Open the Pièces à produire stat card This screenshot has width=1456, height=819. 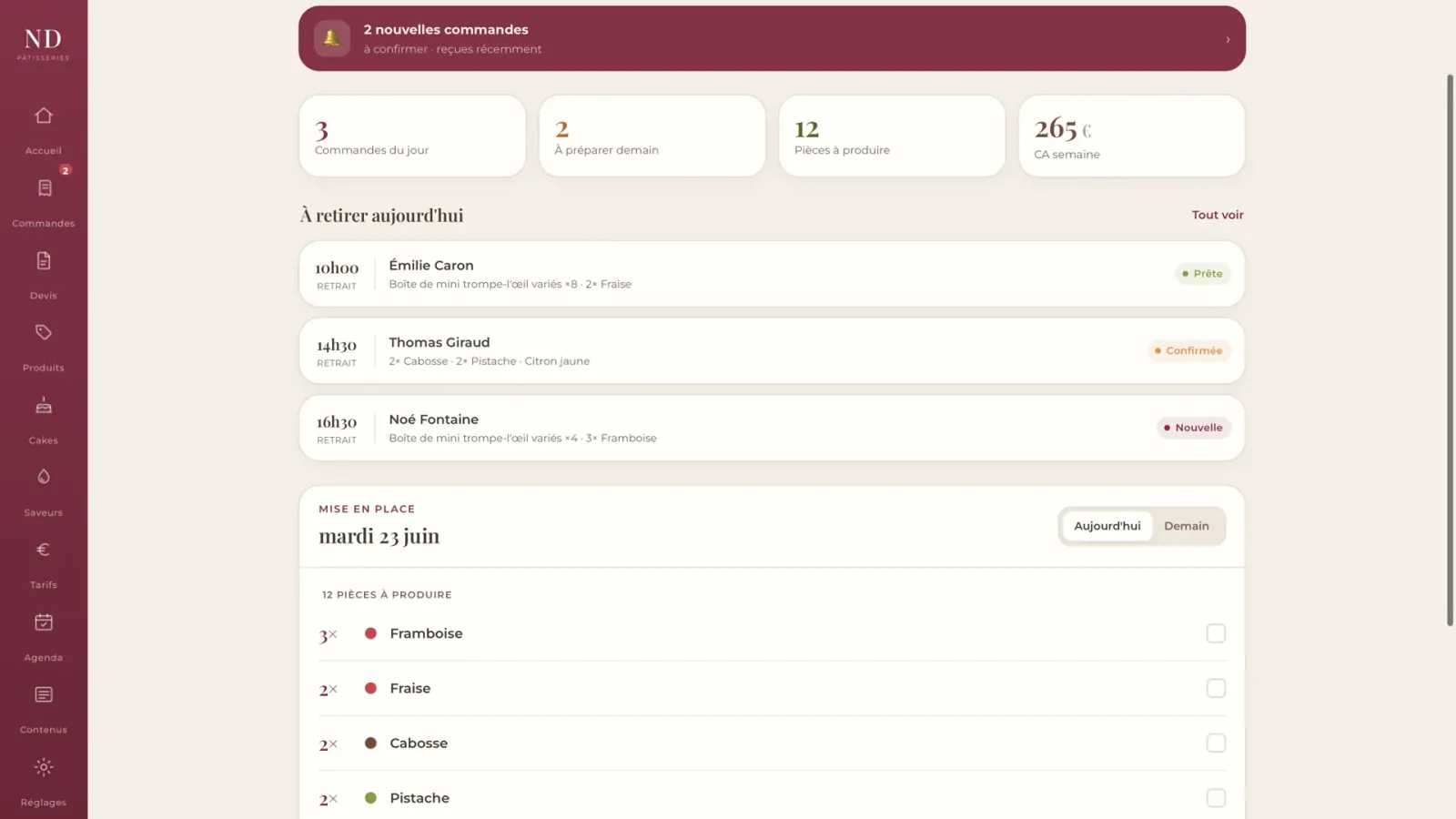point(892,136)
